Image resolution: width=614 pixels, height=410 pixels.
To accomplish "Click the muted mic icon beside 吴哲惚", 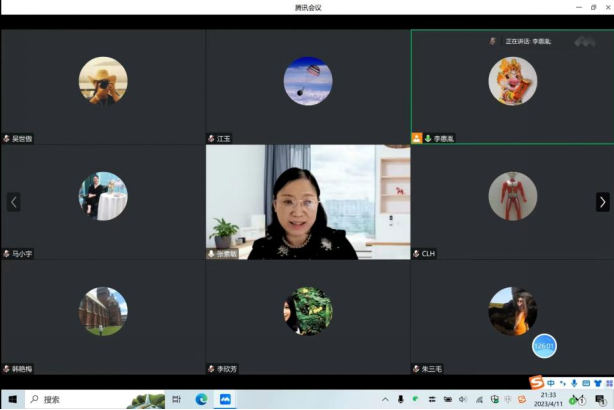I will (7, 139).
